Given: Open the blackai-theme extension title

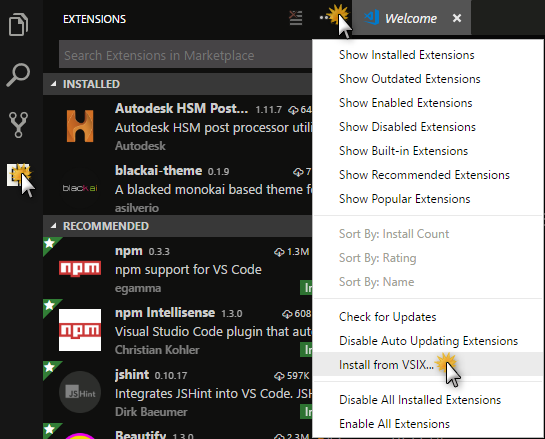Looking at the screenshot, I should pyautogui.click(x=158, y=171).
